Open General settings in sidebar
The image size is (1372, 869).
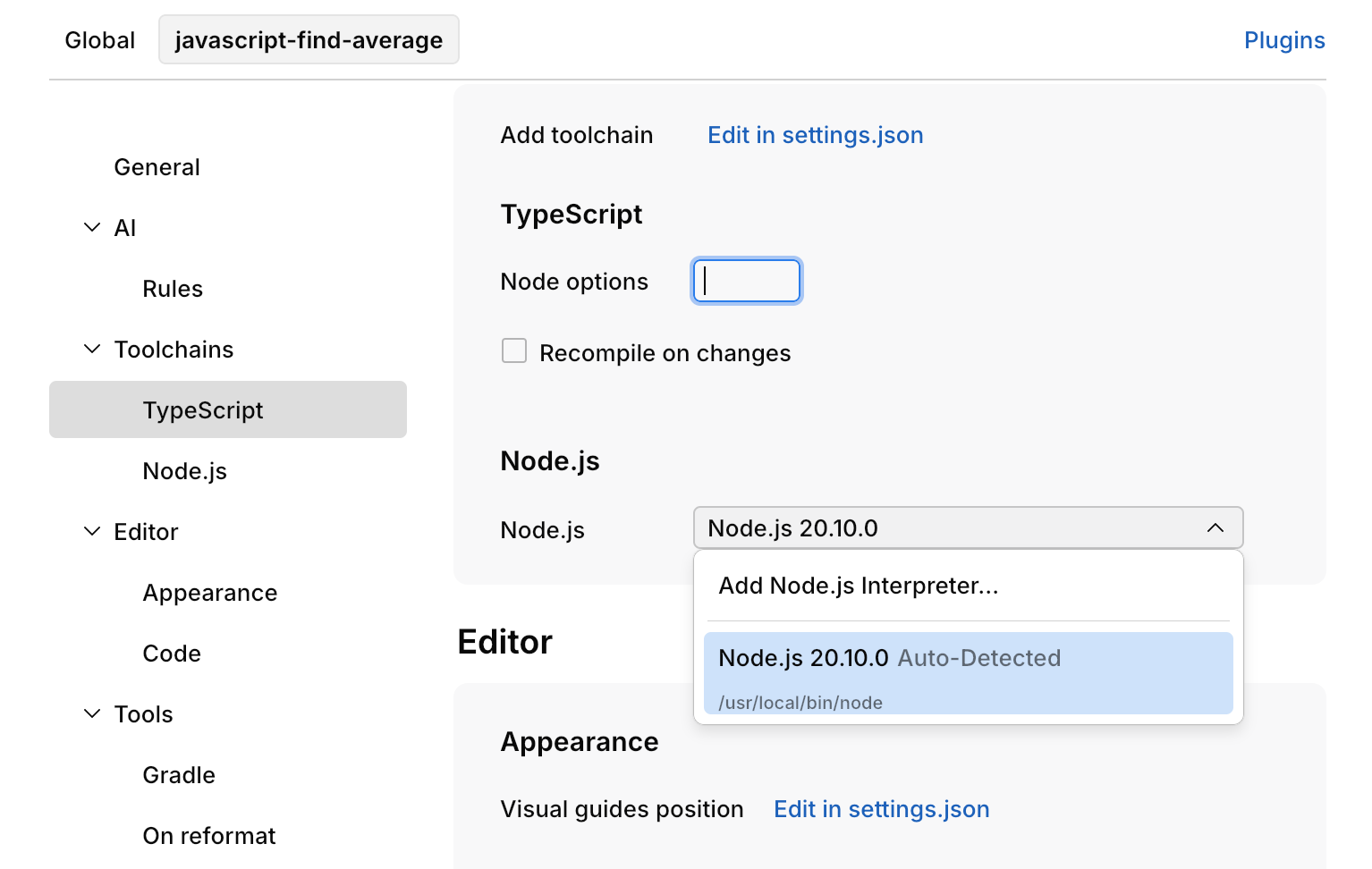point(157,167)
